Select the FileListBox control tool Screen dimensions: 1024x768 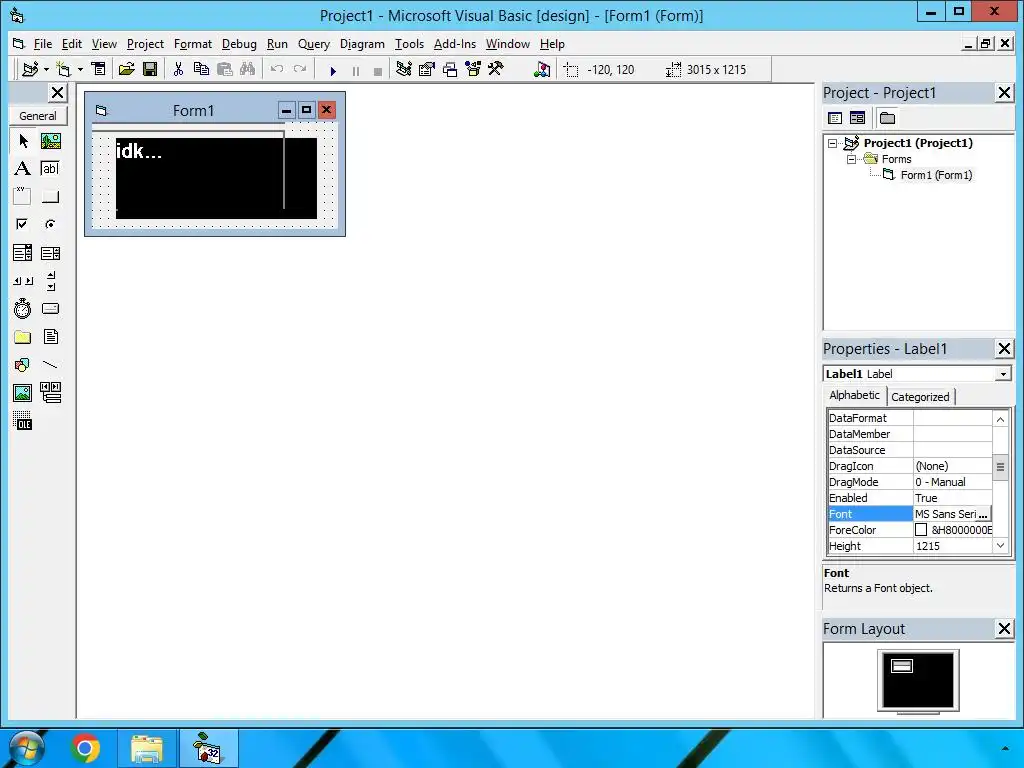[51, 337]
